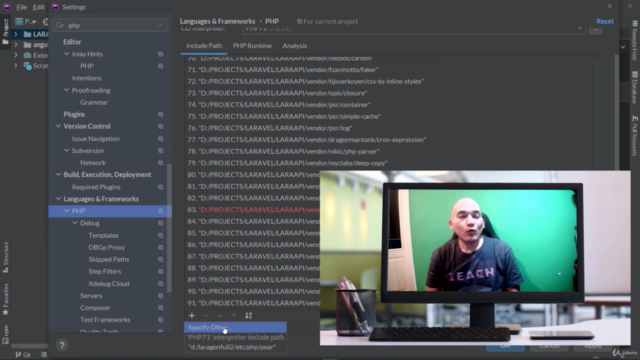Screen dimensions: 640x360
Task: Click the sort include paths alphabetically icon
Action: click(x=249, y=315)
